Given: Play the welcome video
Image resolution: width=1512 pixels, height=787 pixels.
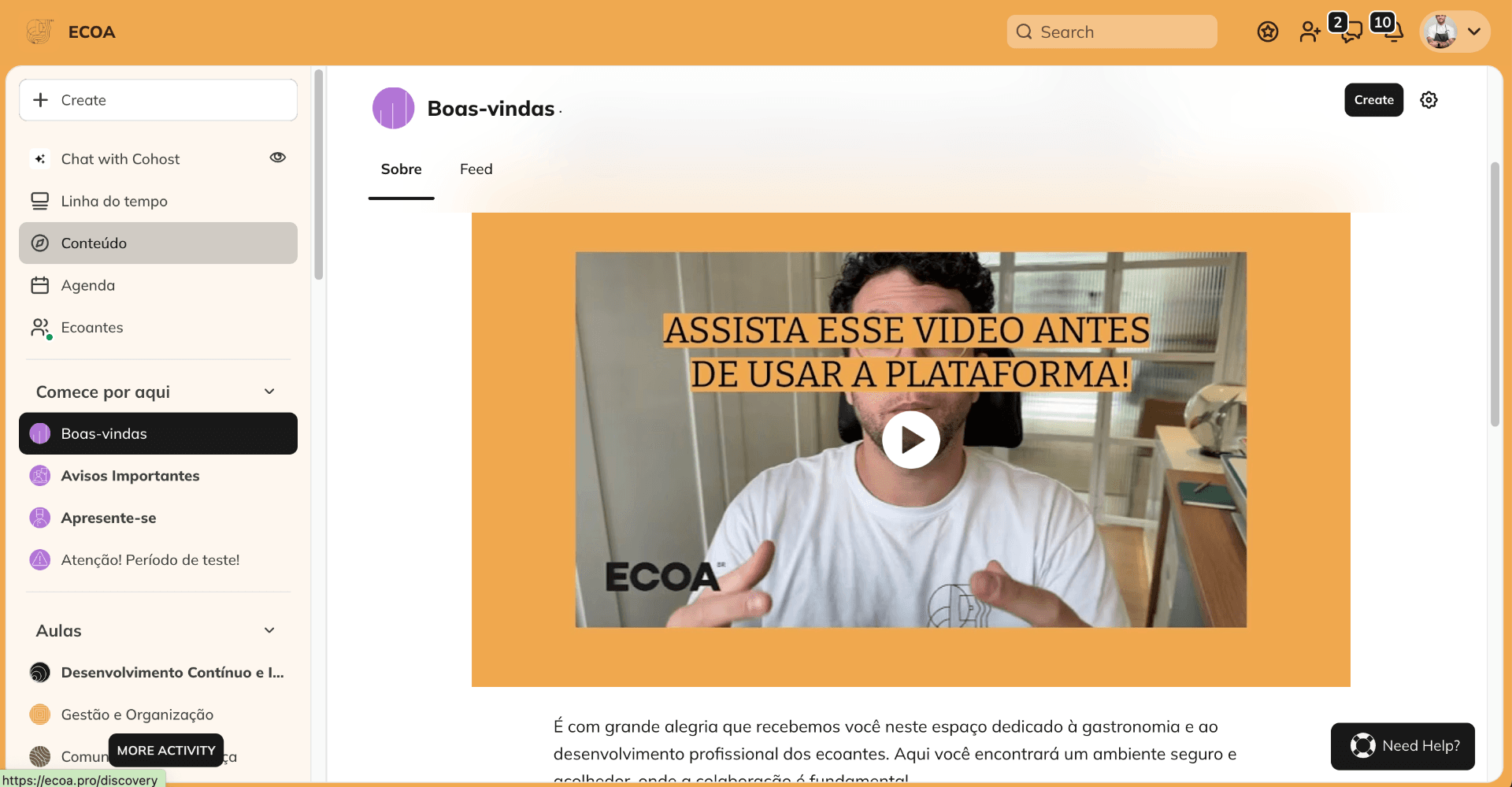Looking at the screenshot, I should coord(911,440).
